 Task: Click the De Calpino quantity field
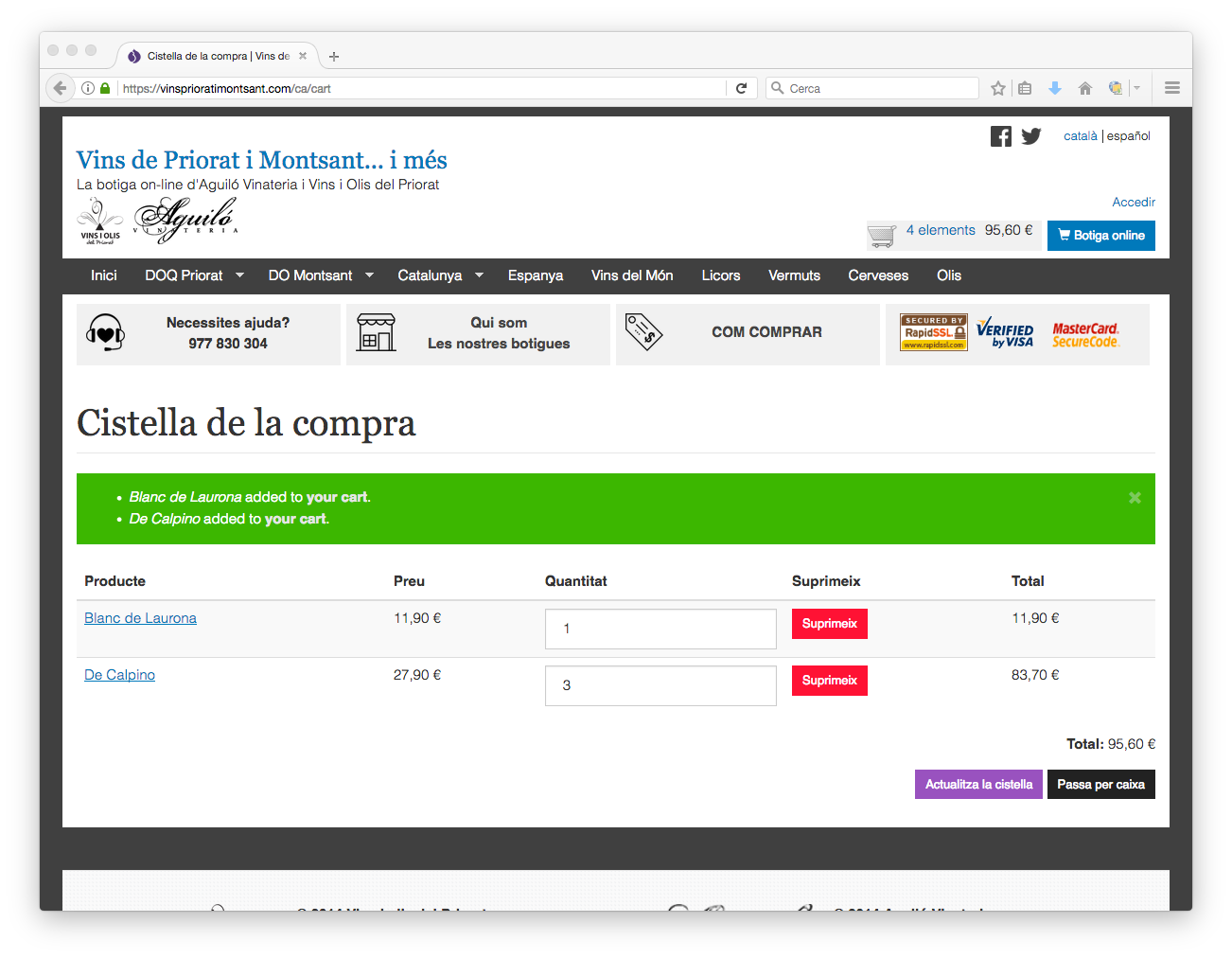tap(660, 685)
